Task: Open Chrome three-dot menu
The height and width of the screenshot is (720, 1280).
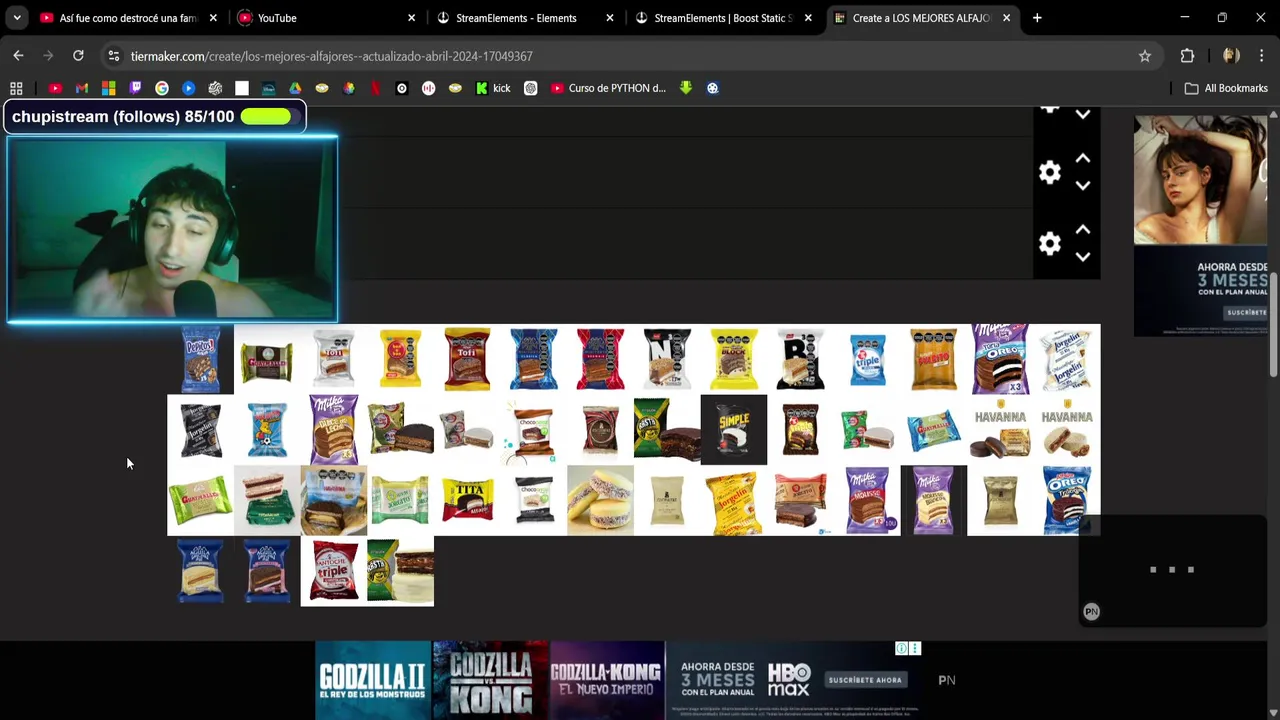Action: (x=1262, y=56)
